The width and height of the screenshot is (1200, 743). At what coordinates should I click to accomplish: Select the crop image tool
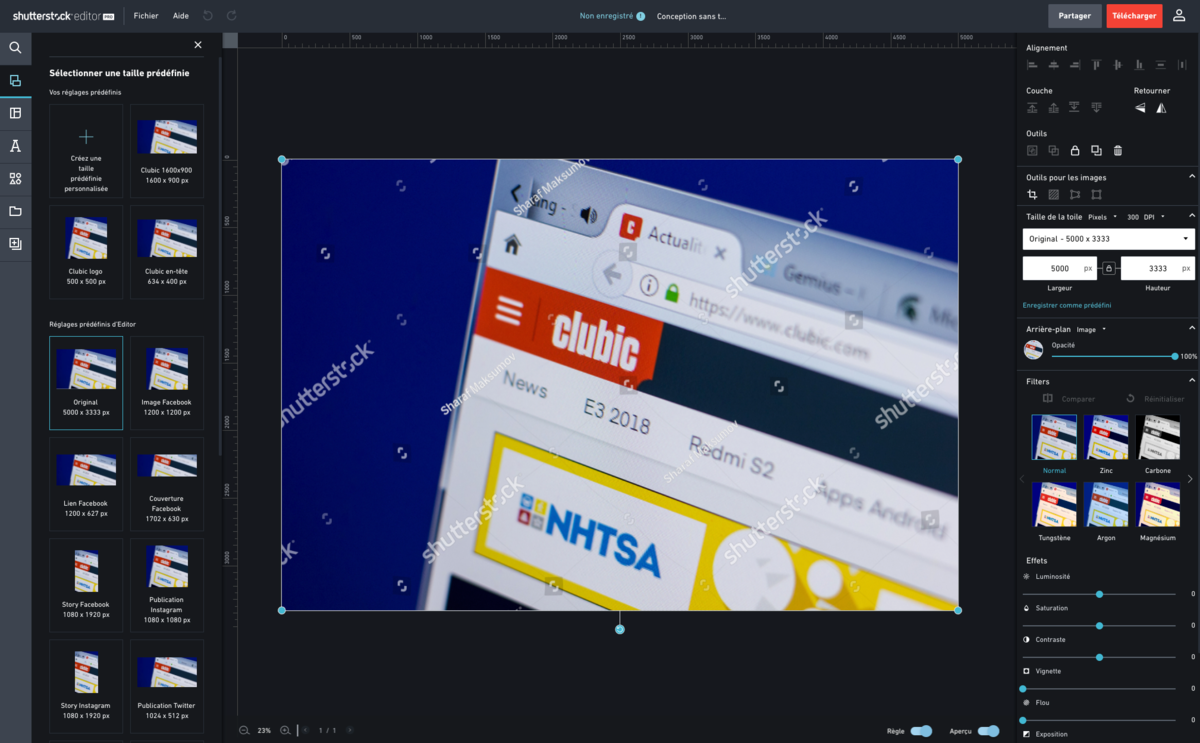[x=1033, y=194]
